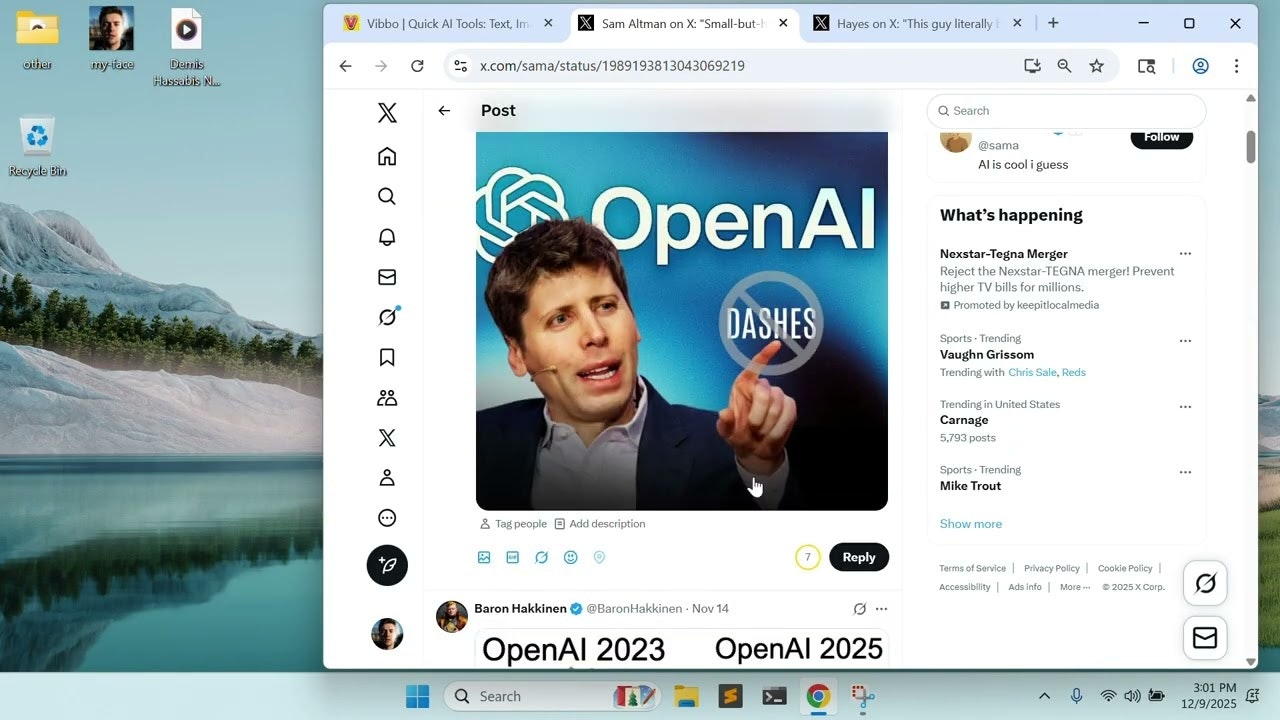Image resolution: width=1280 pixels, height=720 pixels.
Task: Click the X search input field
Action: click(1067, 111)
